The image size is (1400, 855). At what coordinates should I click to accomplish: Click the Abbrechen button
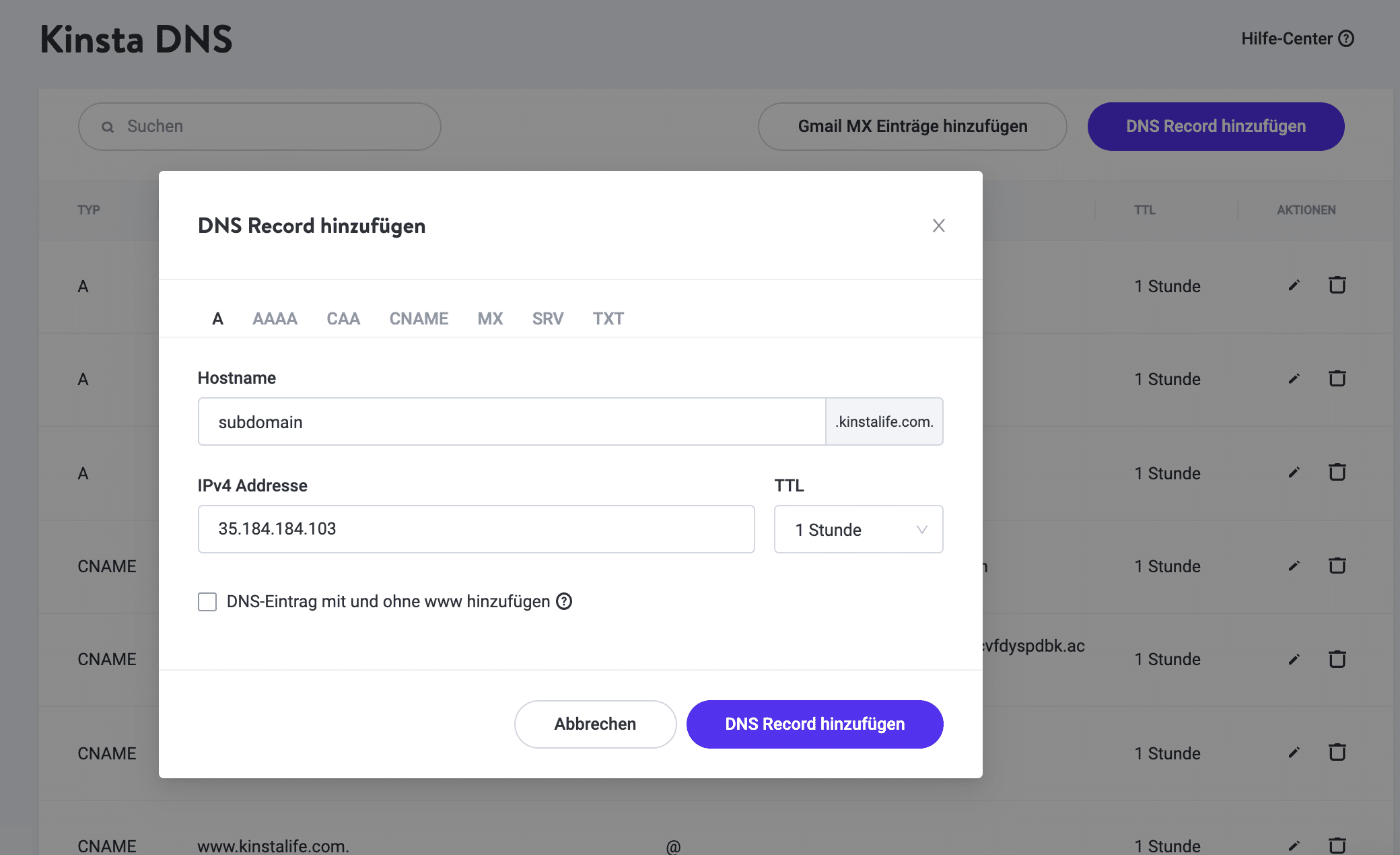click(595, 724)
